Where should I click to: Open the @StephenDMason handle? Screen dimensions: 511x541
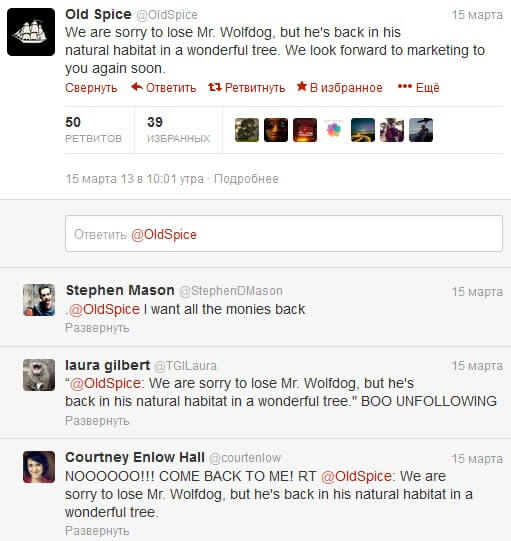(x=231, y=291)
